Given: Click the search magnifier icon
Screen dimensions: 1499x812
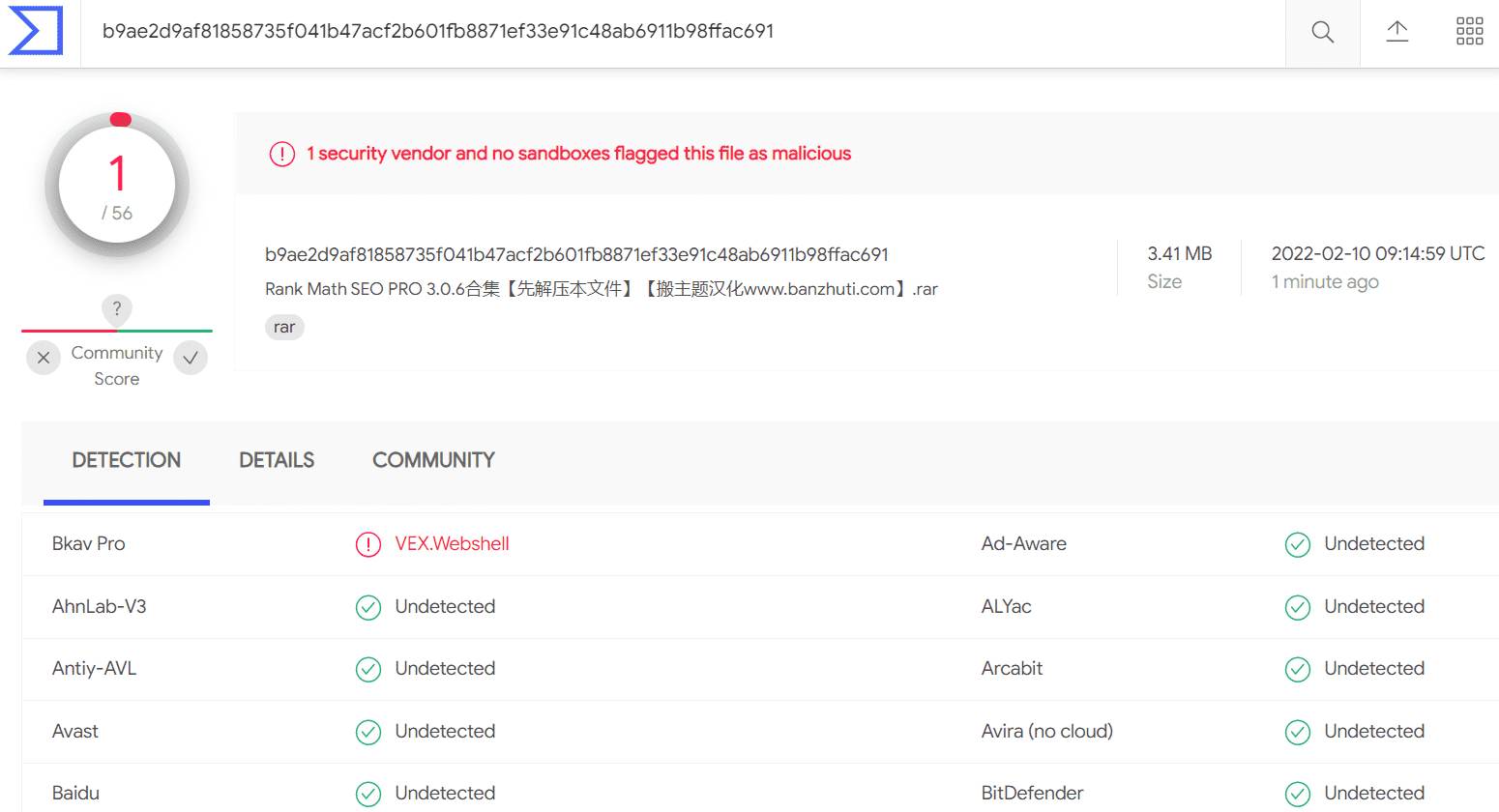Looking at the screenshot, I should click(x=1322, y=32).
